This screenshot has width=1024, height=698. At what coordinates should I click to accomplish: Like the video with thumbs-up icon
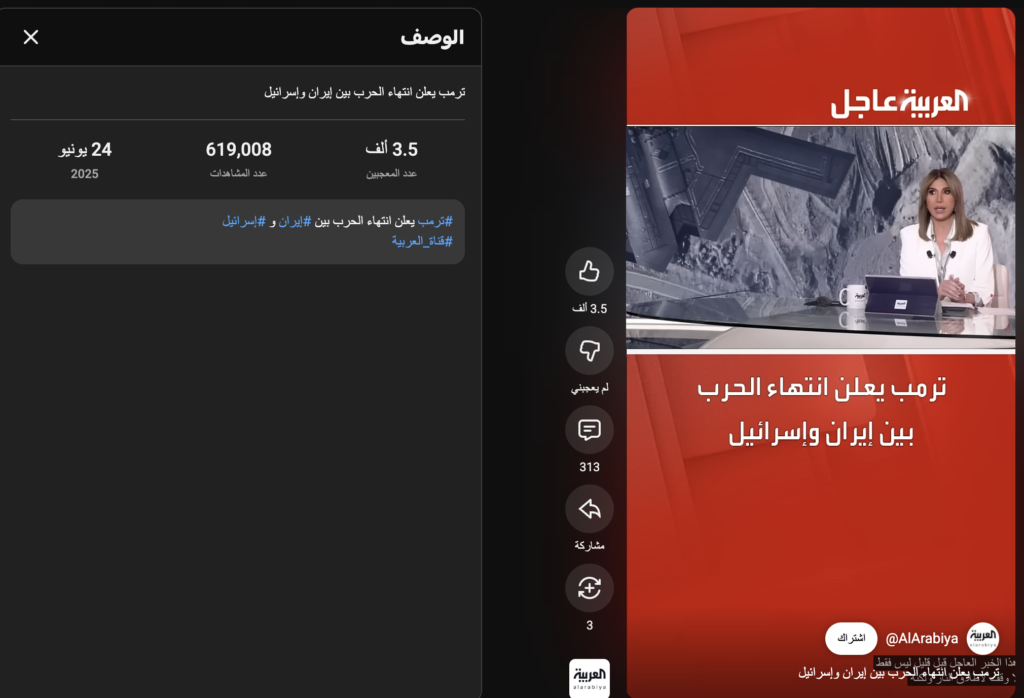pos(589,271)
